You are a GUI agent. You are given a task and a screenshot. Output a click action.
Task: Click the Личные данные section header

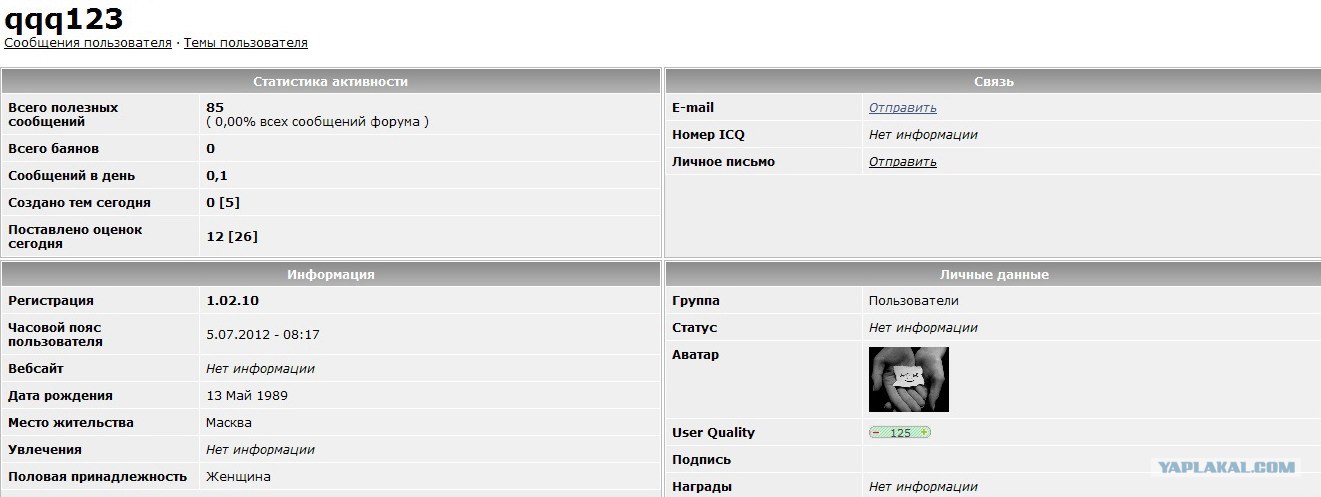(993, 274)
